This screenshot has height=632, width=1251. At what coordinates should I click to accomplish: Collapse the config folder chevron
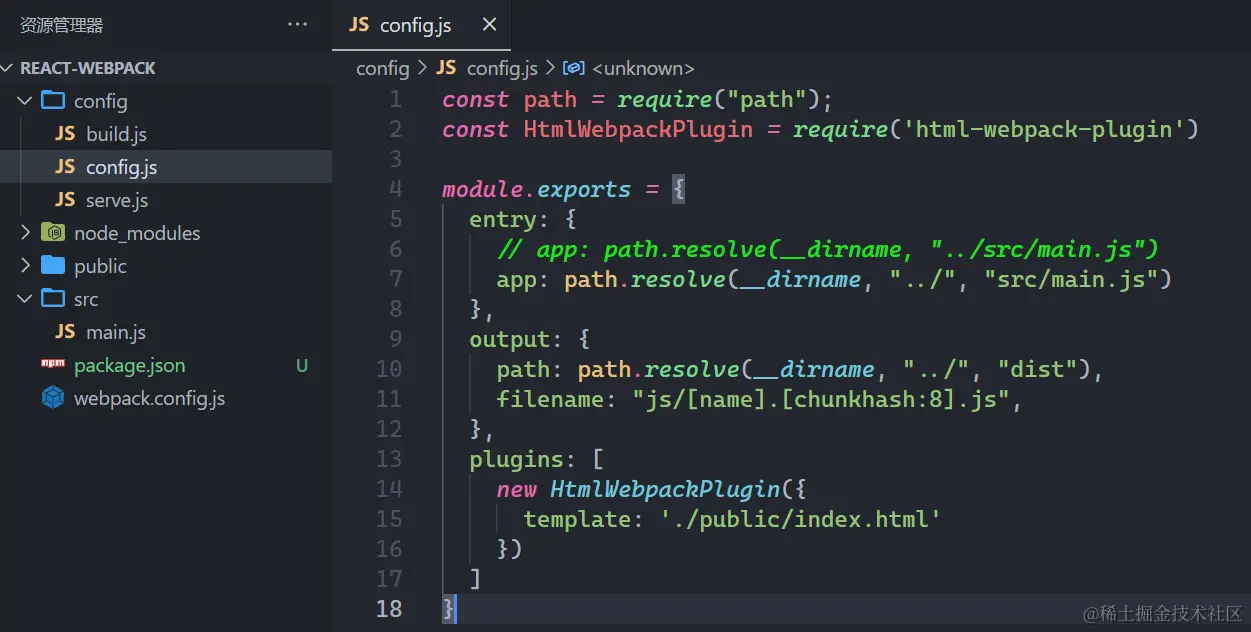coord(25,101)
